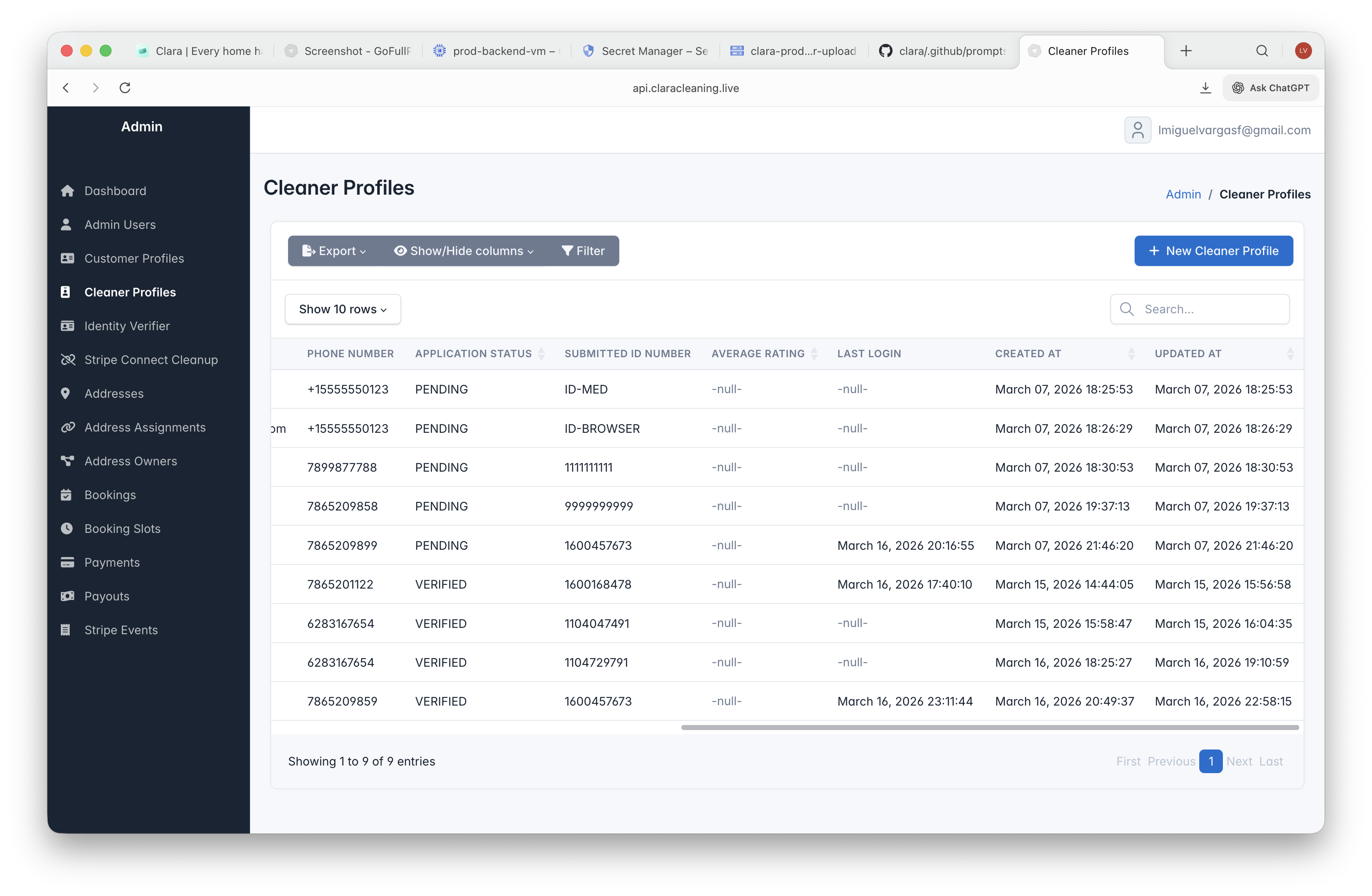This screenshot has height=896, width=1372.
Task: Click the Payouts money icon
Action: (67, 596)
